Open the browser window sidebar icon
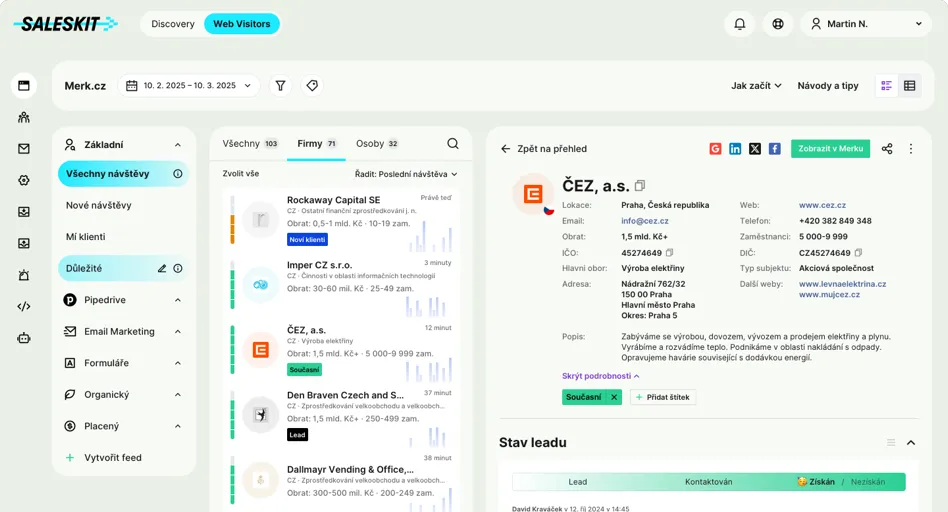 tap(24, 85)
